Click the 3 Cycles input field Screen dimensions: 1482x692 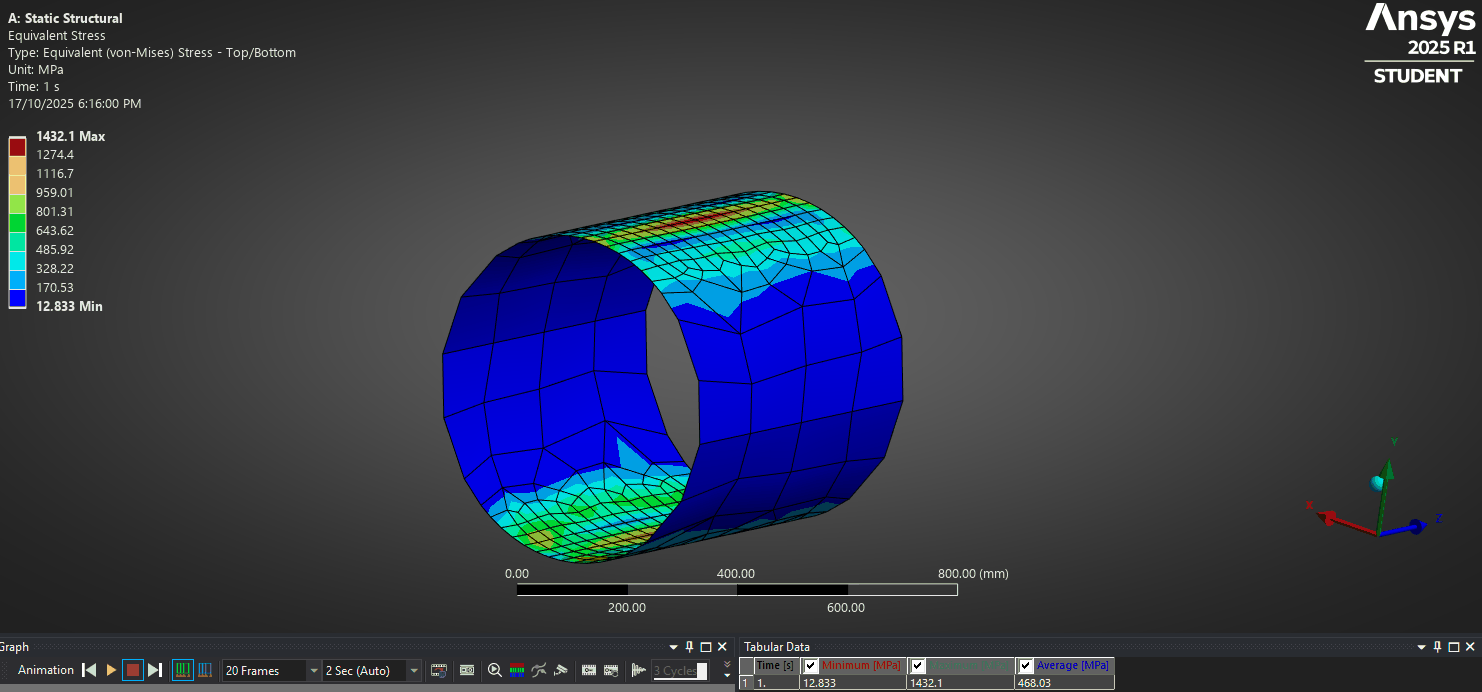tap(680, 671)
